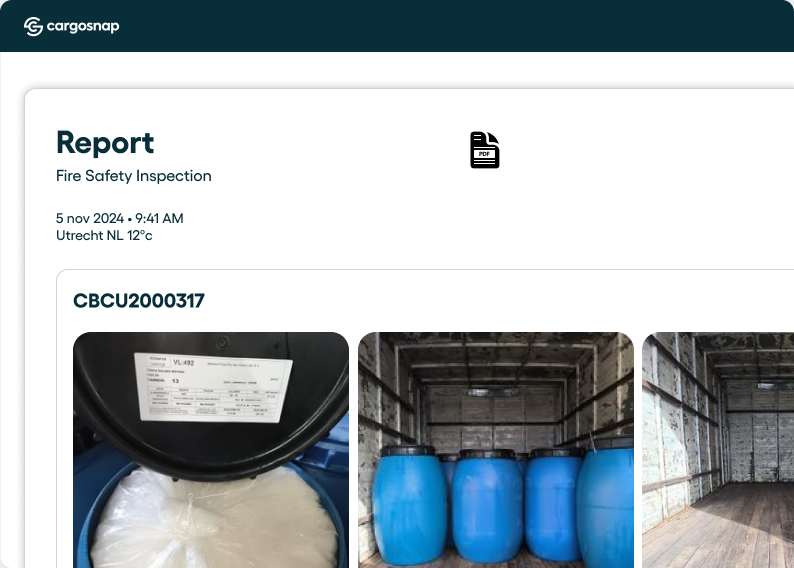Image resolution: width=794 pixels, height=568 pixels.
Task: Click the 5 nov 2024 date
Action: click(90, 218)
